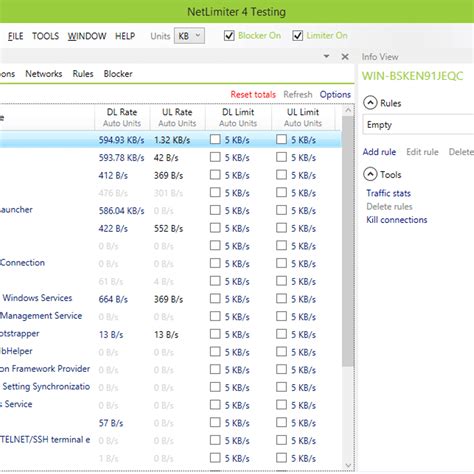This screenshot has width=474, height=474.
Task: Select the 586.04 KB/s download rate cell
Action: click(x=121, y=211)
